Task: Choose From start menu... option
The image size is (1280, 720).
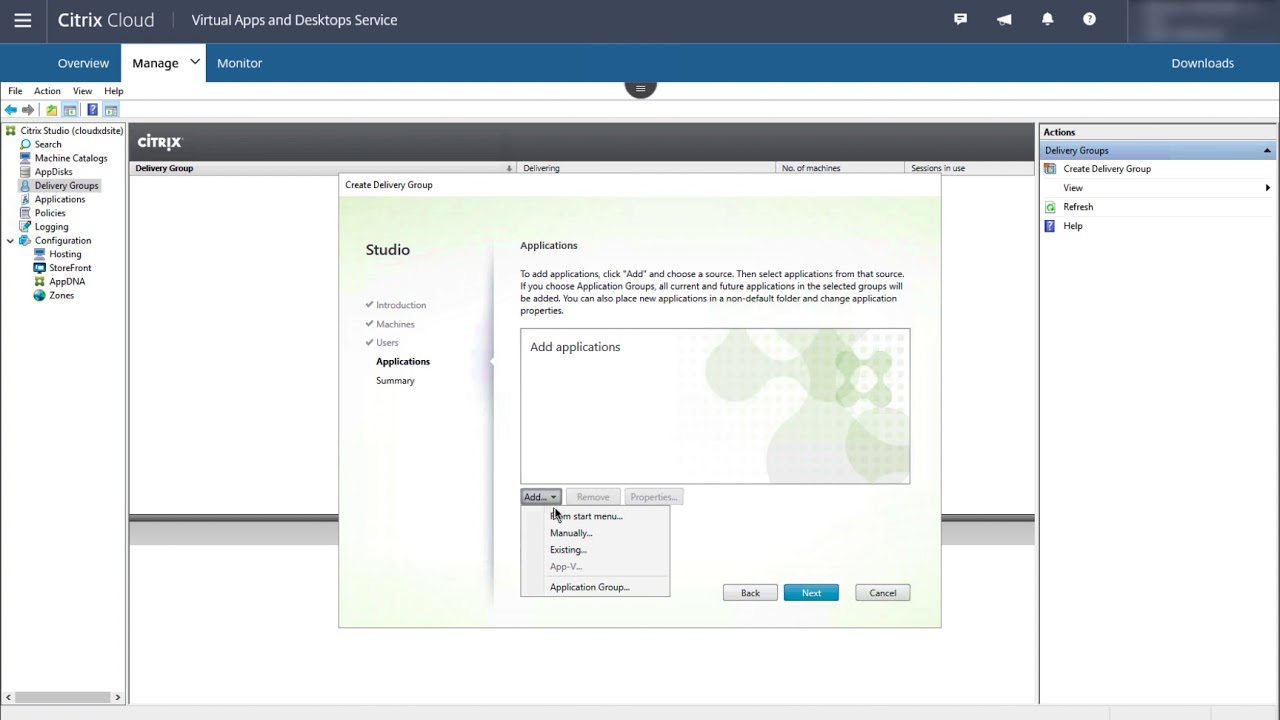Action: tap(595, 516)
